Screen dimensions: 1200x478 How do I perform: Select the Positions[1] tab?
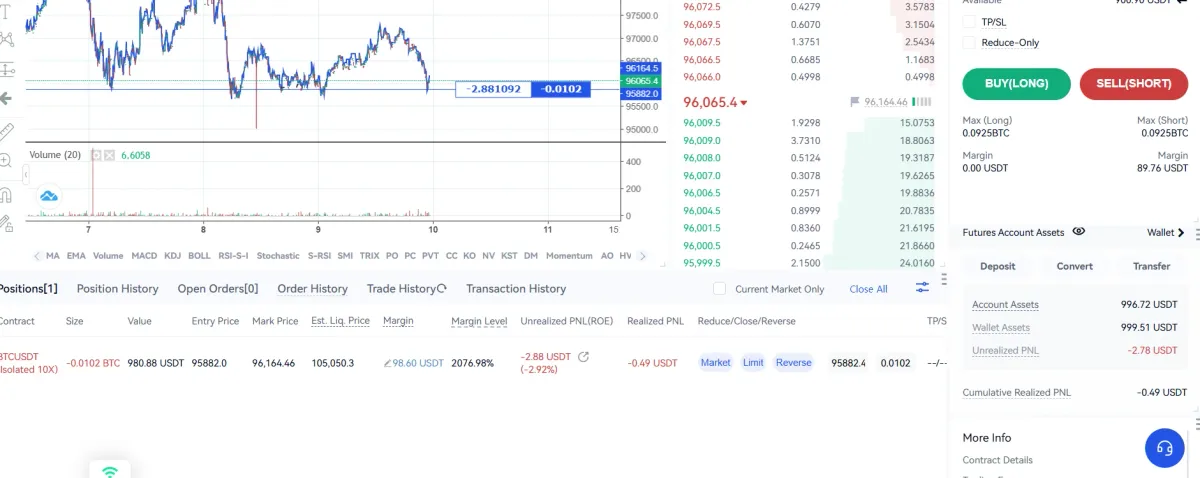point(28,288)
